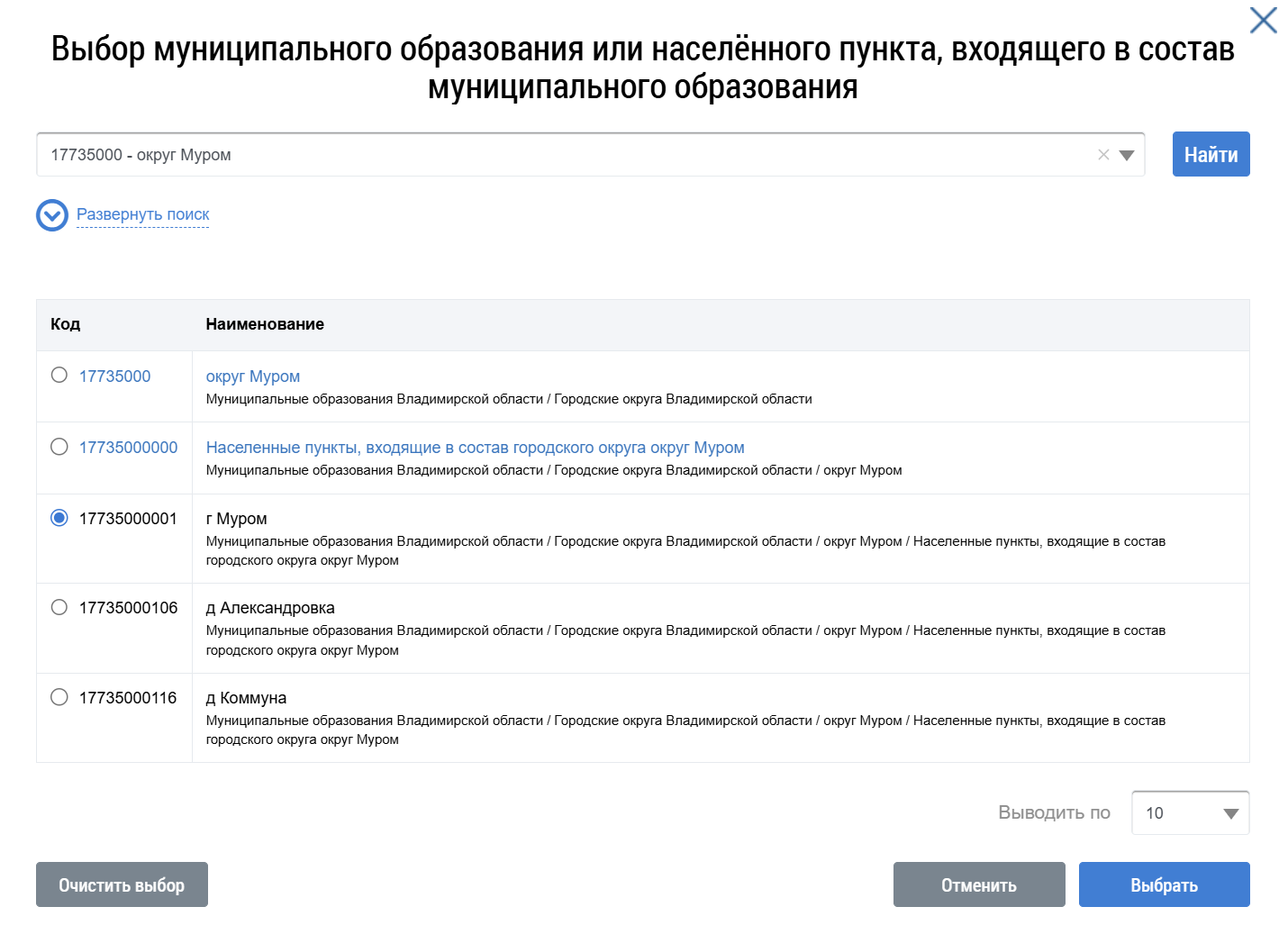Image resolution: width=1288 pixels, height=925 pixels.
Task: Click the 17735000000 code link
Action: tap(128, 447)
